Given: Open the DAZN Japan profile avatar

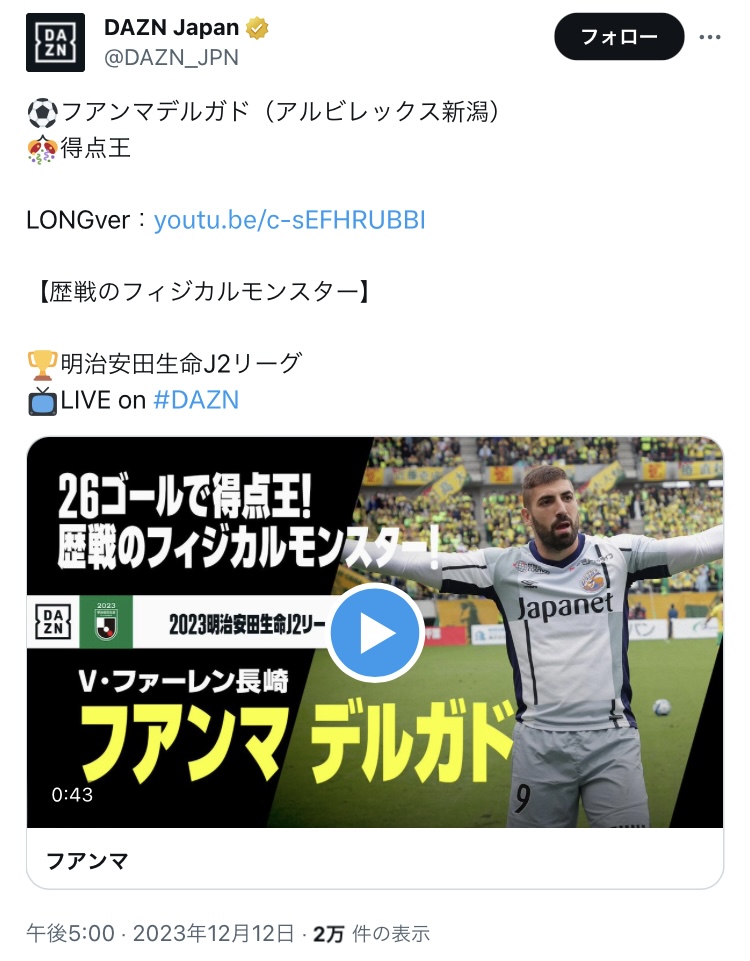Looking at the screenshot, I should (55, 42).
